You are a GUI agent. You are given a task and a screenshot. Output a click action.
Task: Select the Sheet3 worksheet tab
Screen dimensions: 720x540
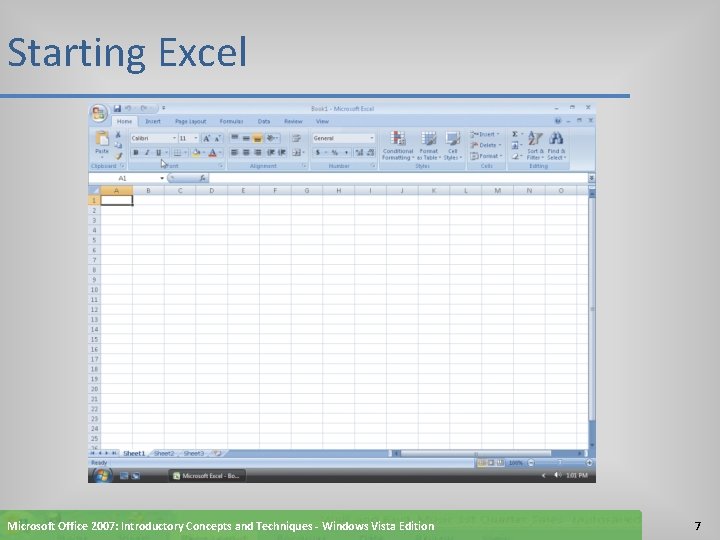(194, 453)
